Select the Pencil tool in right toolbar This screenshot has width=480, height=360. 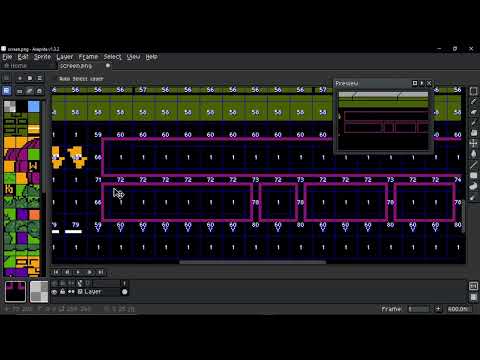coord(473,102)
